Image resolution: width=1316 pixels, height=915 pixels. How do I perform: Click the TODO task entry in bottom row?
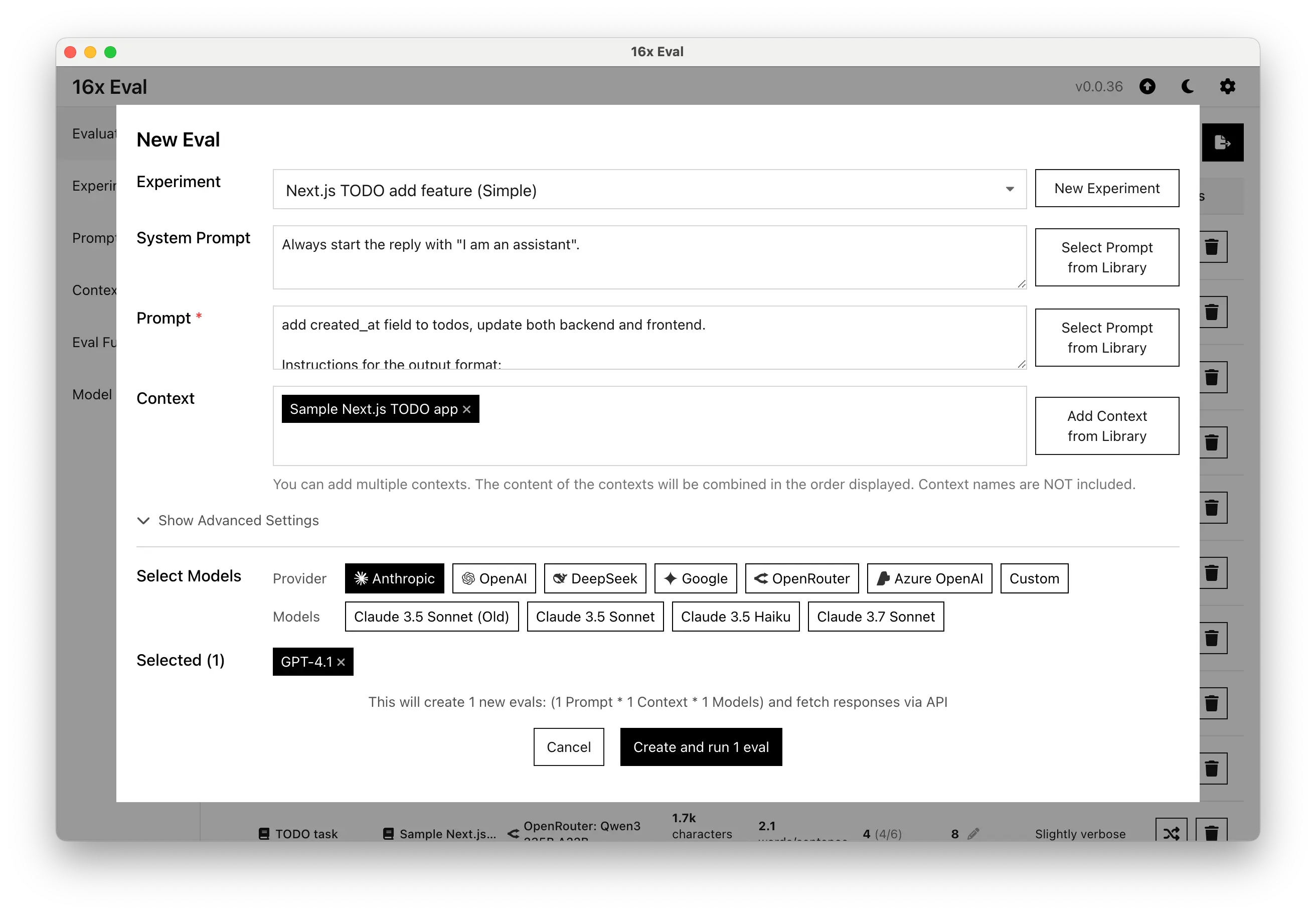[x=298, y=834]
